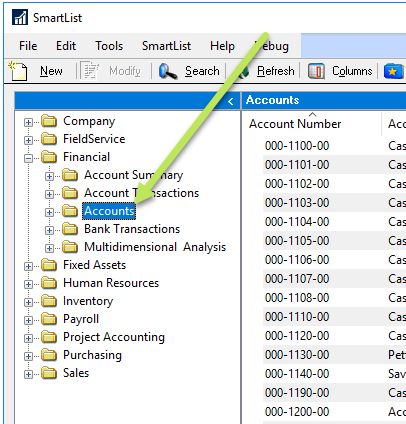Screen dimensions: 406x424
Task: Click the Multidimensional Analysis folder icon
Action: (x=70, y=247)
